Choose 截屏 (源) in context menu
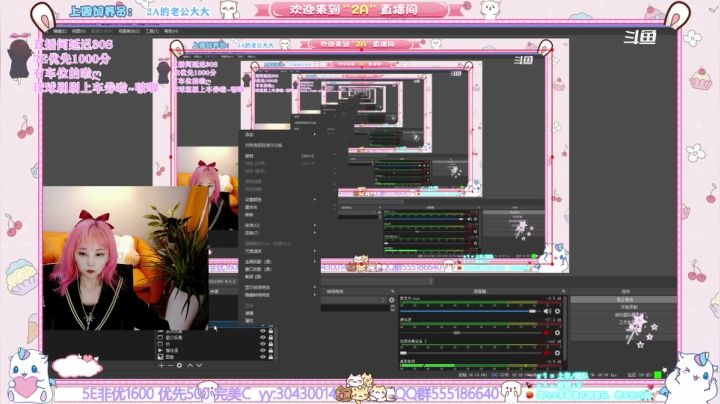720x404 pixels. 280,277
